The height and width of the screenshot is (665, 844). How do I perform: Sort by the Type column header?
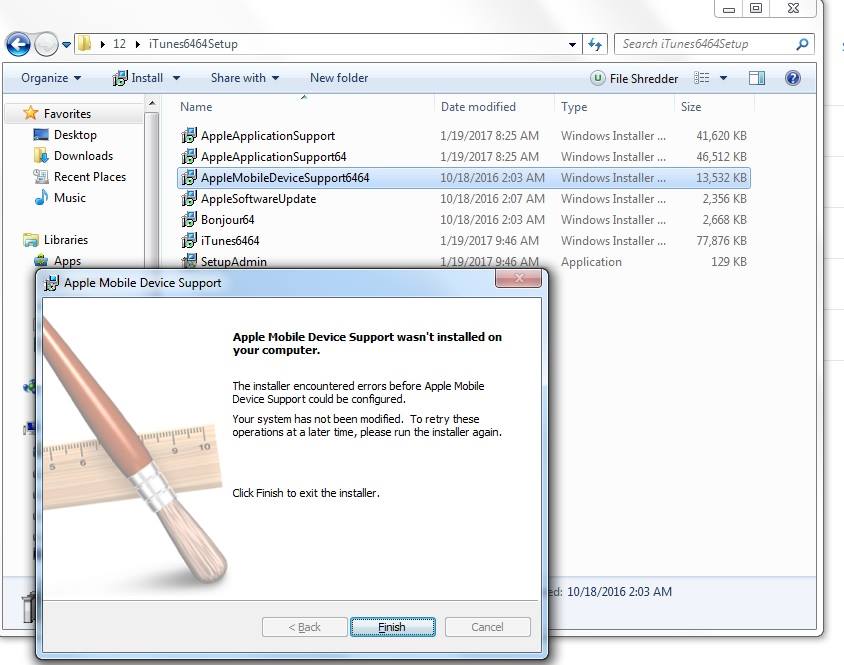[574, 107]
